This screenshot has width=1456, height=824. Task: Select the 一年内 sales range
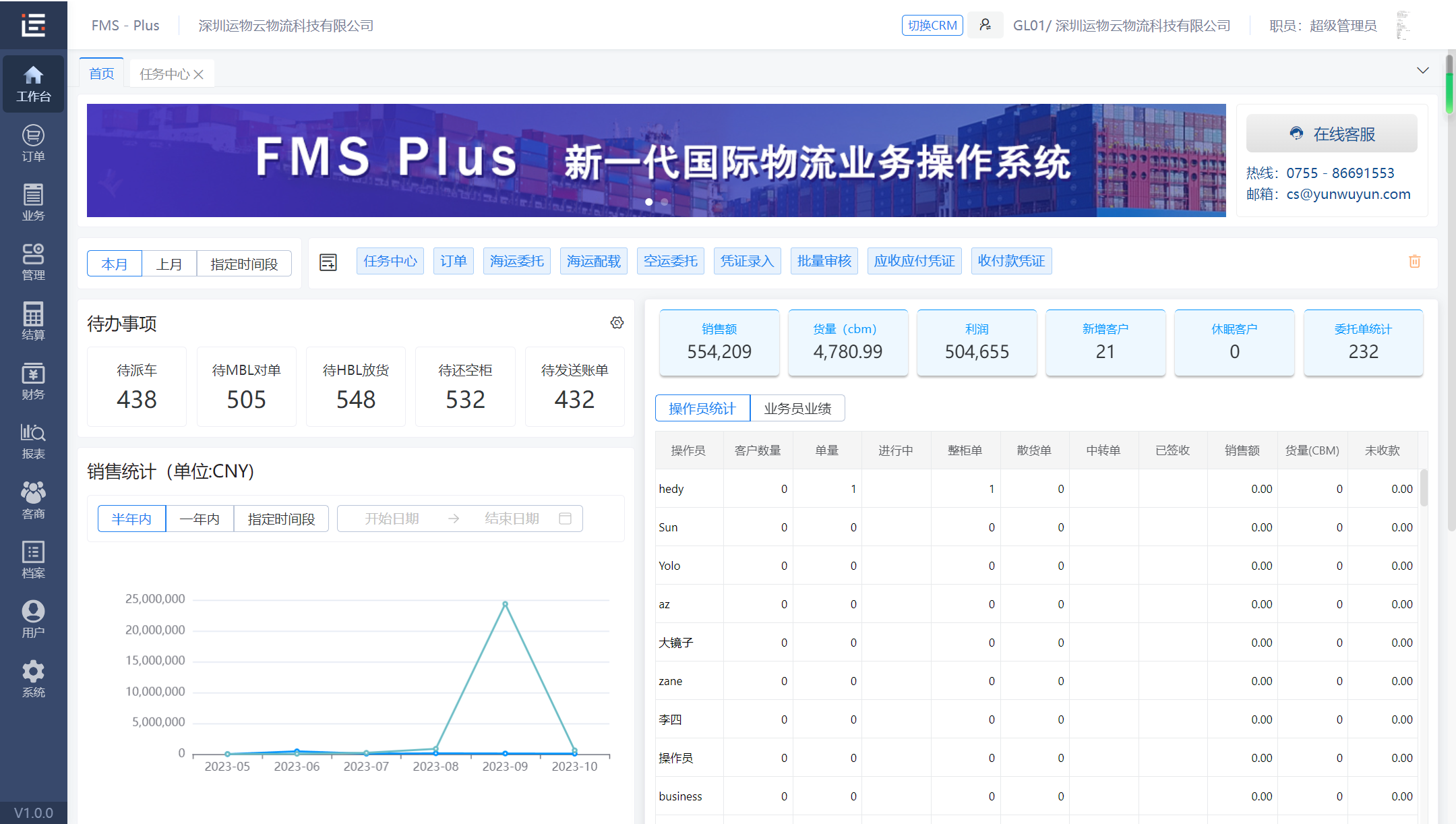click(200, 519)
